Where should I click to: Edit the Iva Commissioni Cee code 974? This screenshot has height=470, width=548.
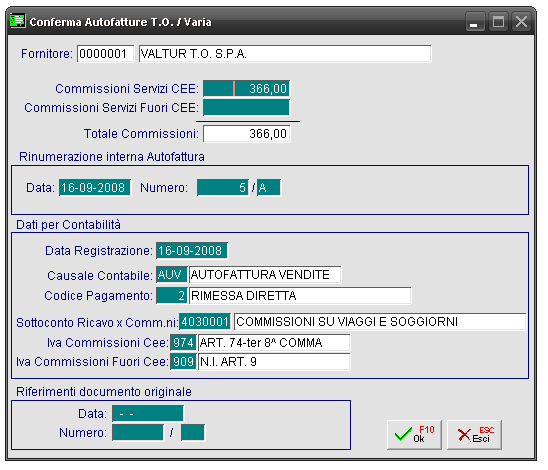(x=183, y=342)
